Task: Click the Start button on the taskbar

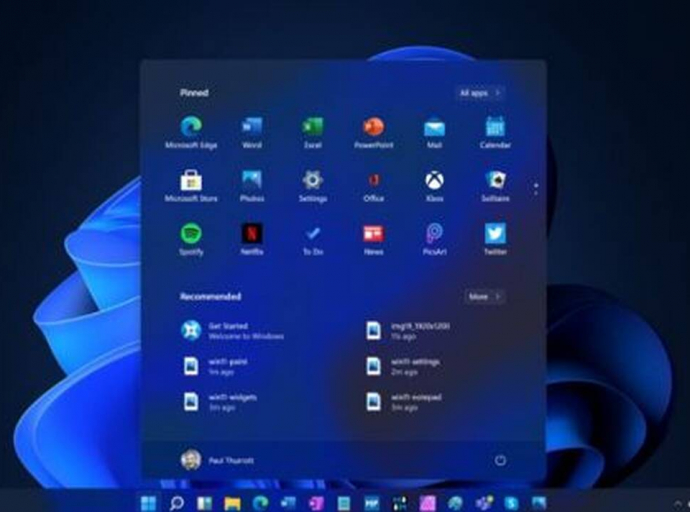Action: click(x=148, y=503)
